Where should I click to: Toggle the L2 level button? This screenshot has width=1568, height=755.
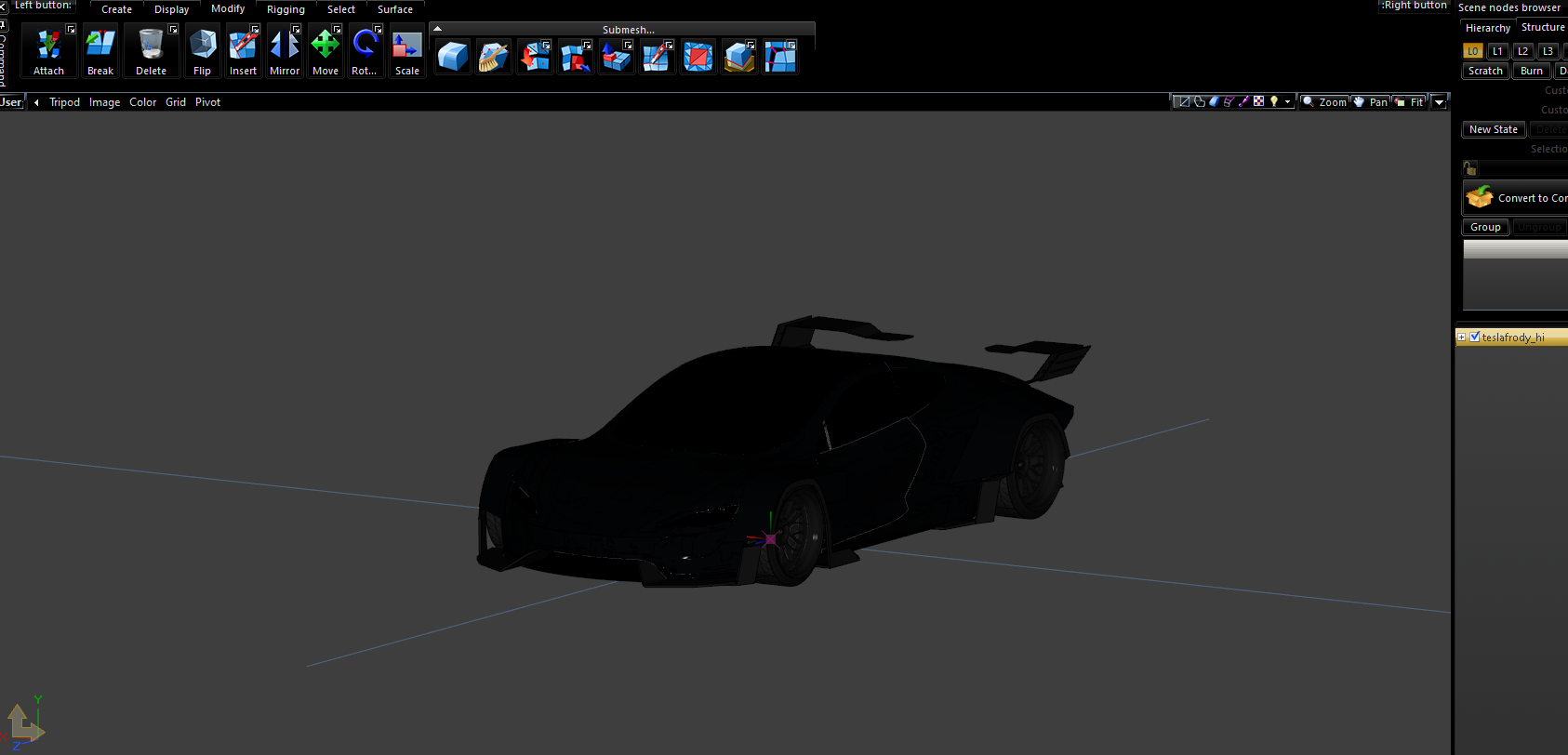1523,51
